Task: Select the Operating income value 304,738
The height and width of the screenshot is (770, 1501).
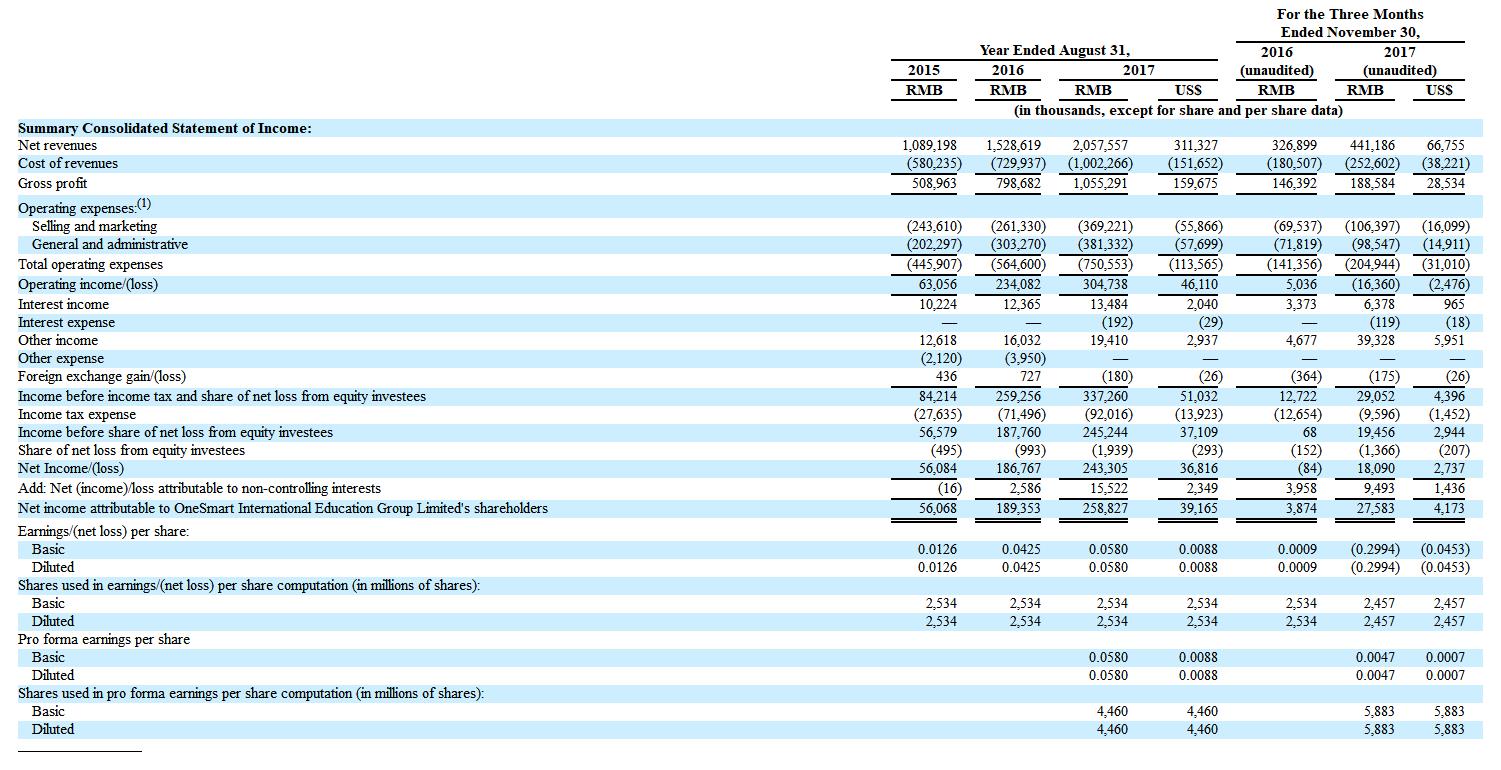Action: click(x=1104, y=284)
